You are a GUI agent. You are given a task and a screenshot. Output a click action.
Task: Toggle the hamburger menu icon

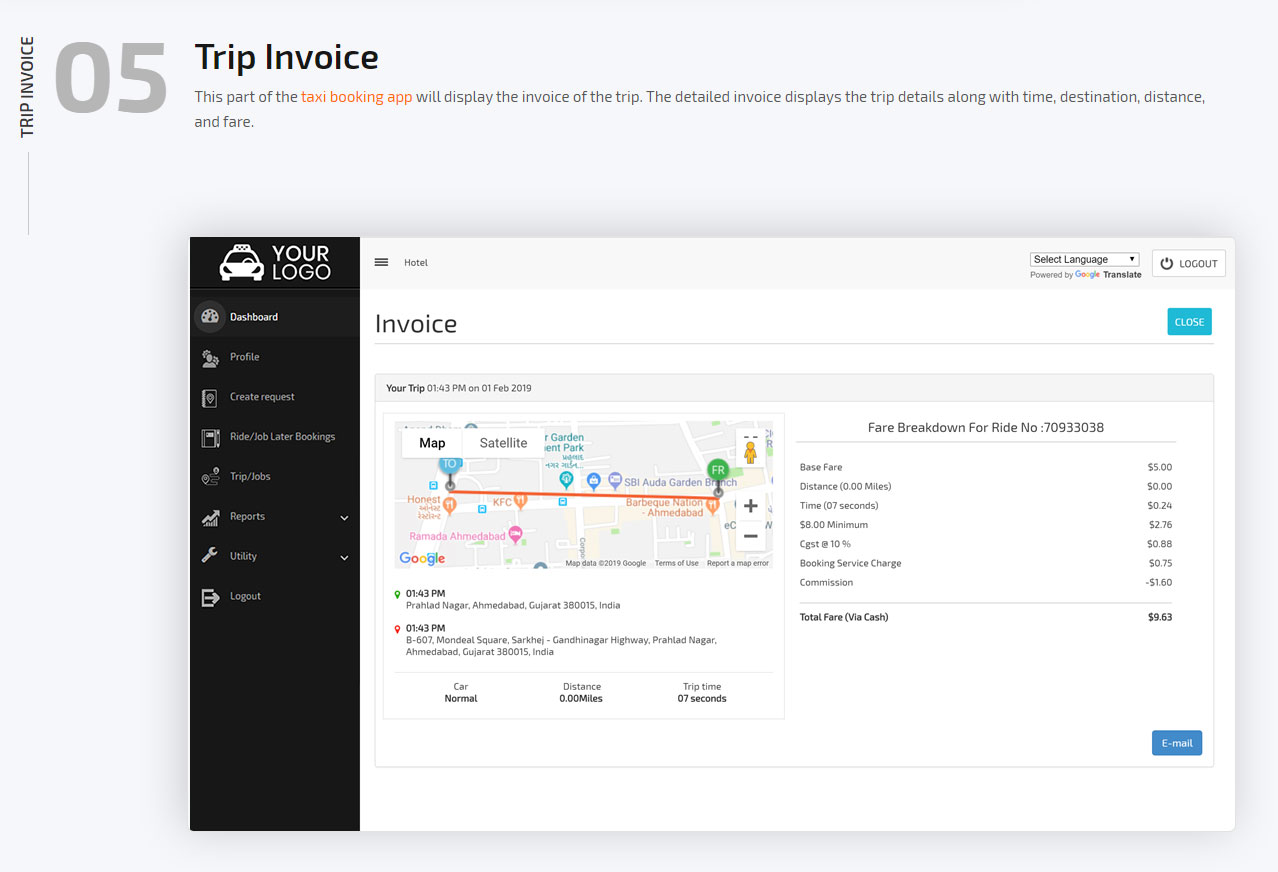[381, 263]
